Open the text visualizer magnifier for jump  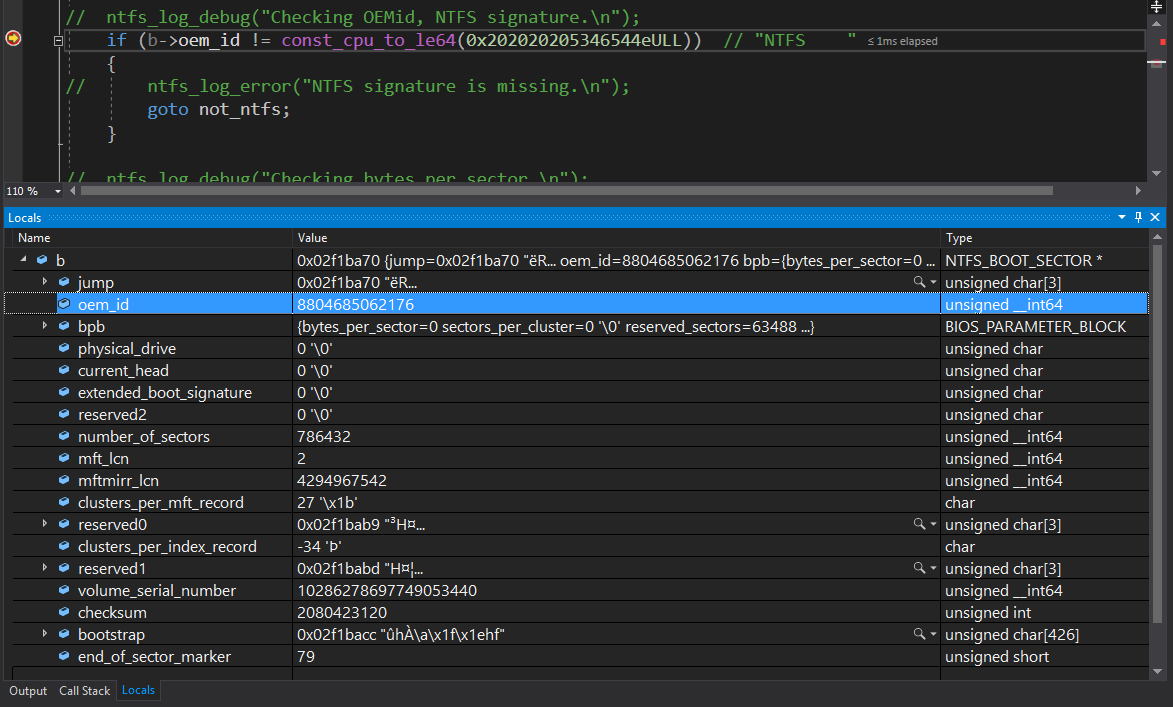coord(919,282)
